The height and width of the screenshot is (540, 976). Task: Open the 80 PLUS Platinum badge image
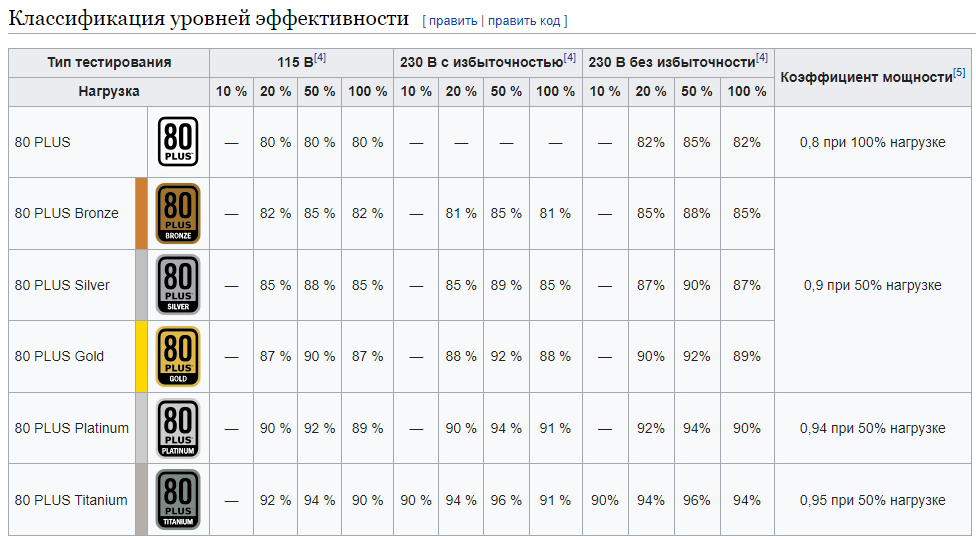pyautogui.click(x=178, y=428)
